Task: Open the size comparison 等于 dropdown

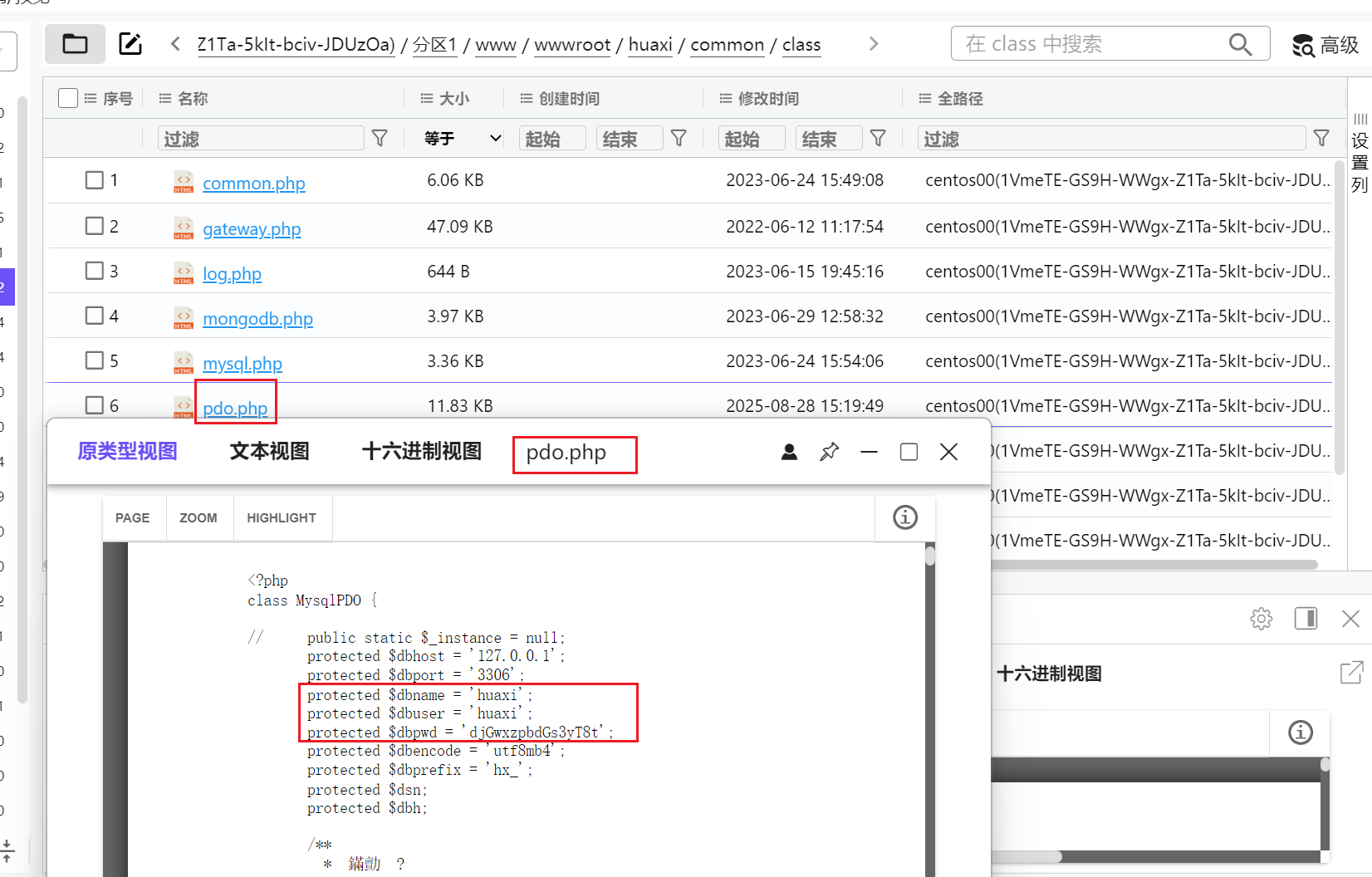Action: (x=462, y=139)
